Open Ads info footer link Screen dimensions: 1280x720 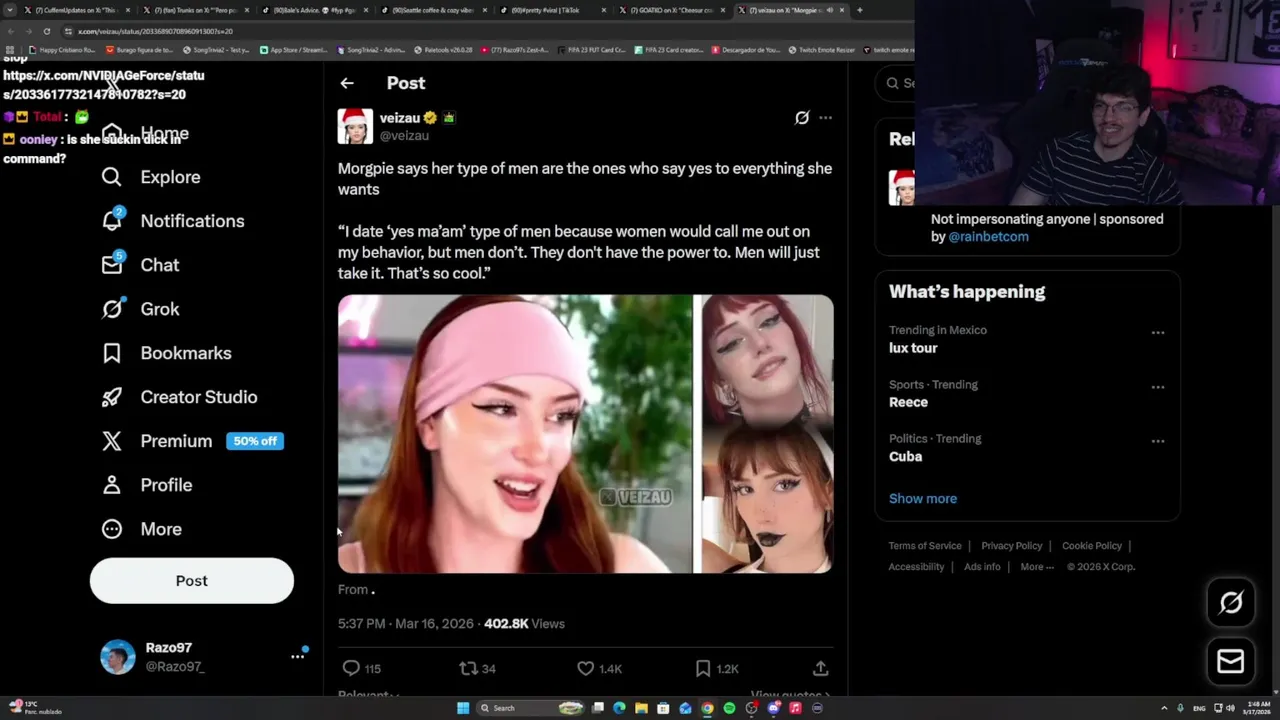[982, 567]
